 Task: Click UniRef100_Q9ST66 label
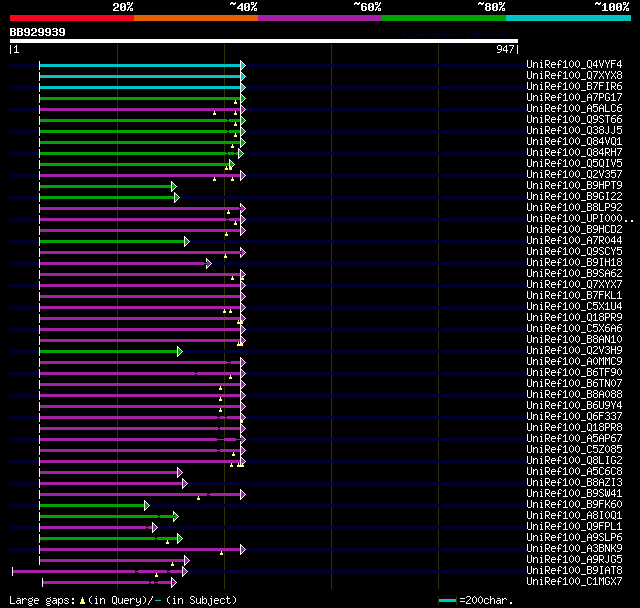point(574,120)
